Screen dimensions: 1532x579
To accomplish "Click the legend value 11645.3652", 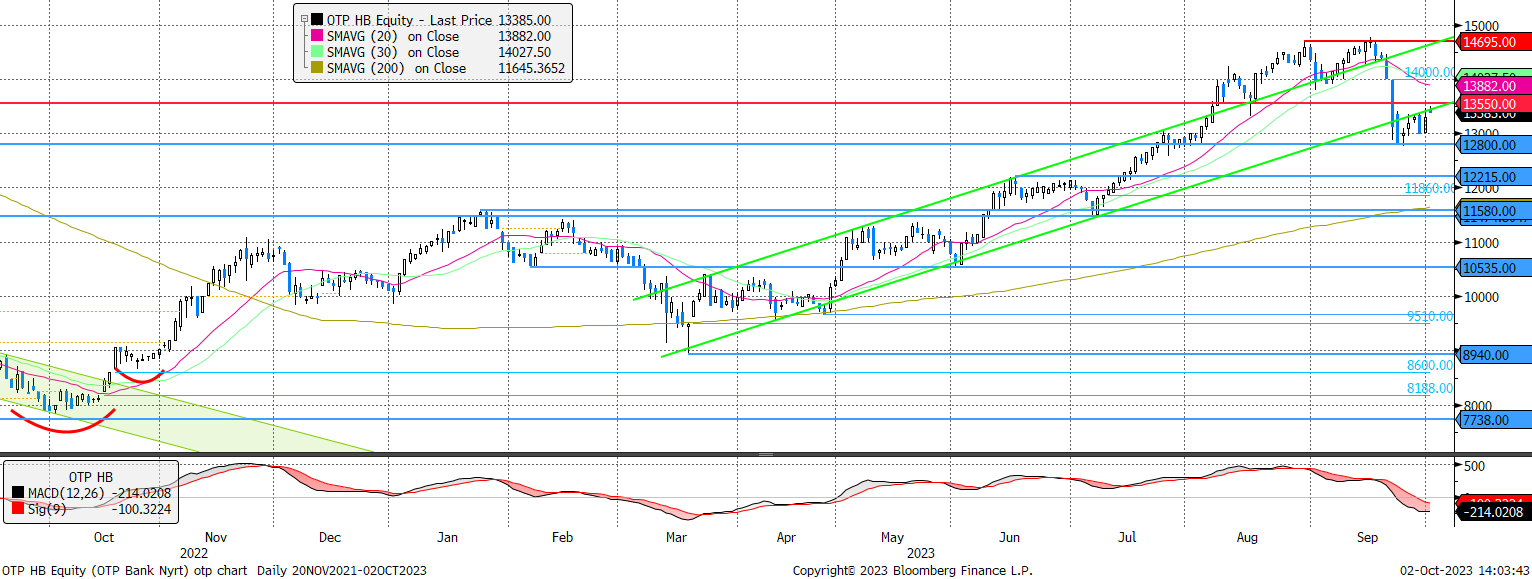I will (530, 68).
